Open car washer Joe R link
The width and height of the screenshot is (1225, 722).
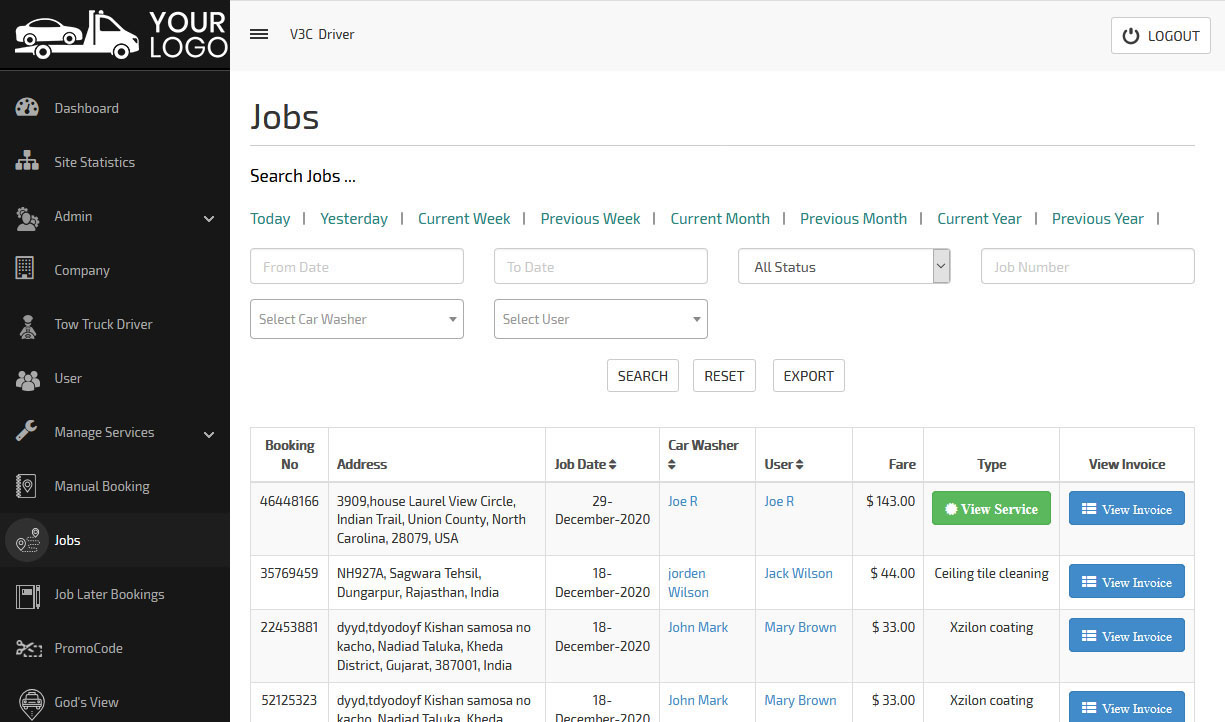(x=683, y=501)
